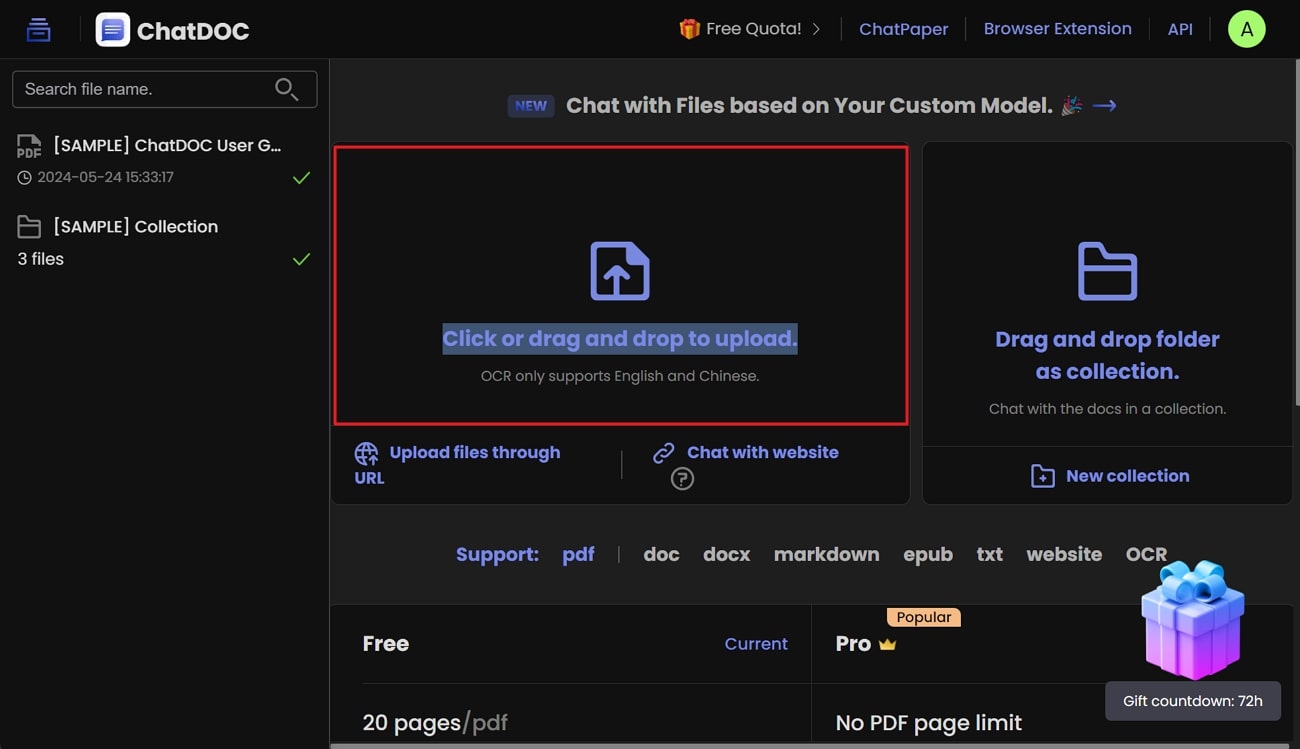The height and width of the screenshot is (749, 1300).
Task: Click the folder icon of [SAMPLE] Collection
Action: [x=29, y=227]
